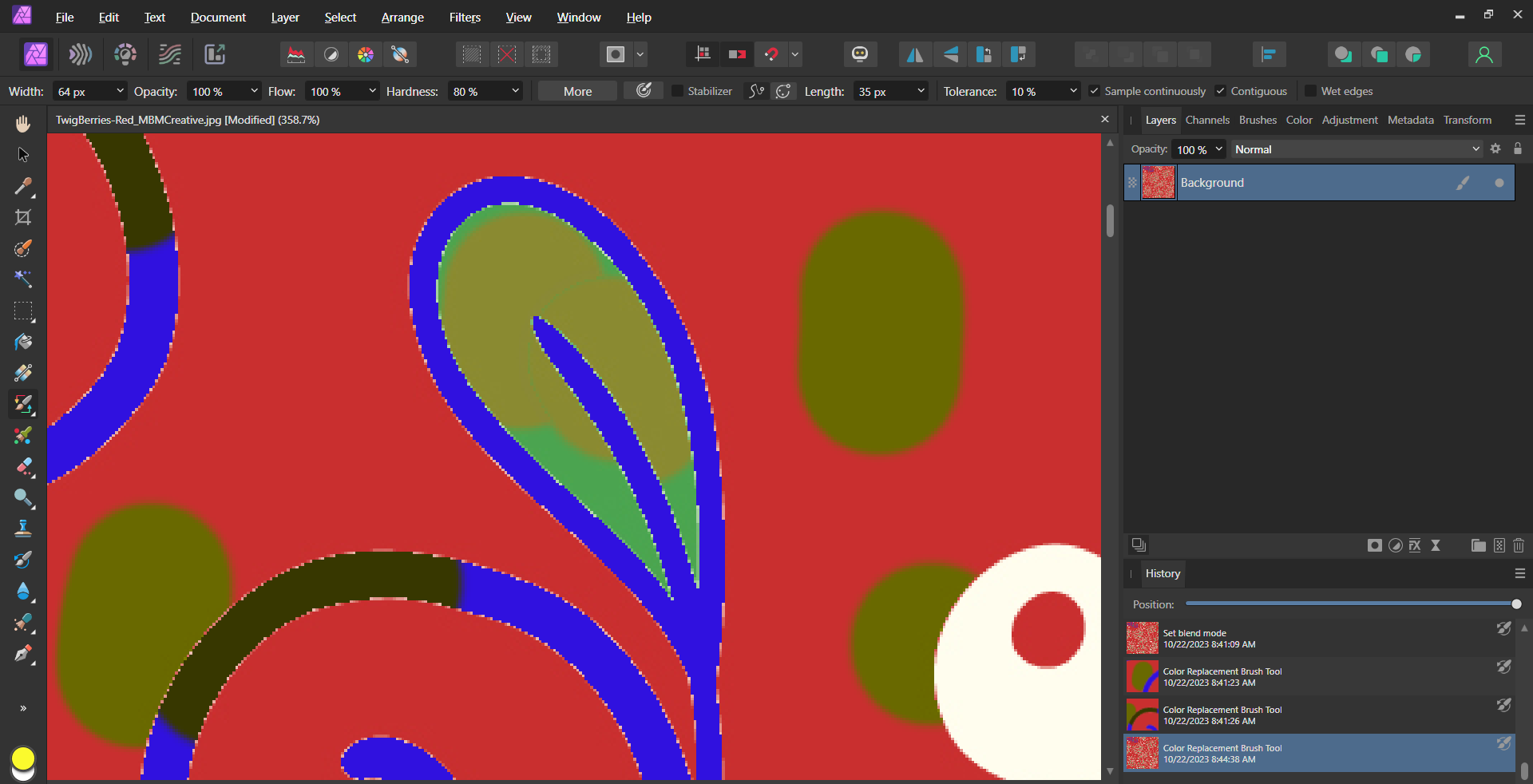Viewport: 1533px width, 784px height.
Task: Uncheck Sample continuously
Action: [1094, 91]
